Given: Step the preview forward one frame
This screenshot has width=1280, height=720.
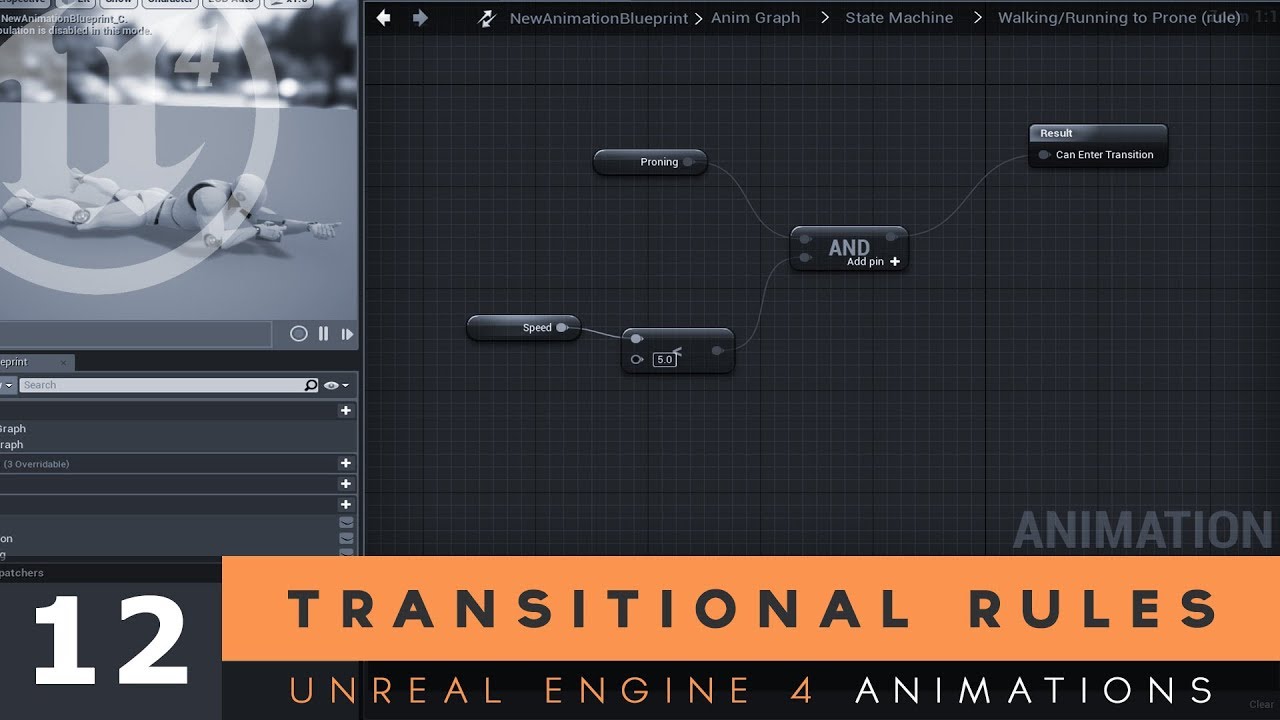Looking at the screenshot, I should coord(347,334).
